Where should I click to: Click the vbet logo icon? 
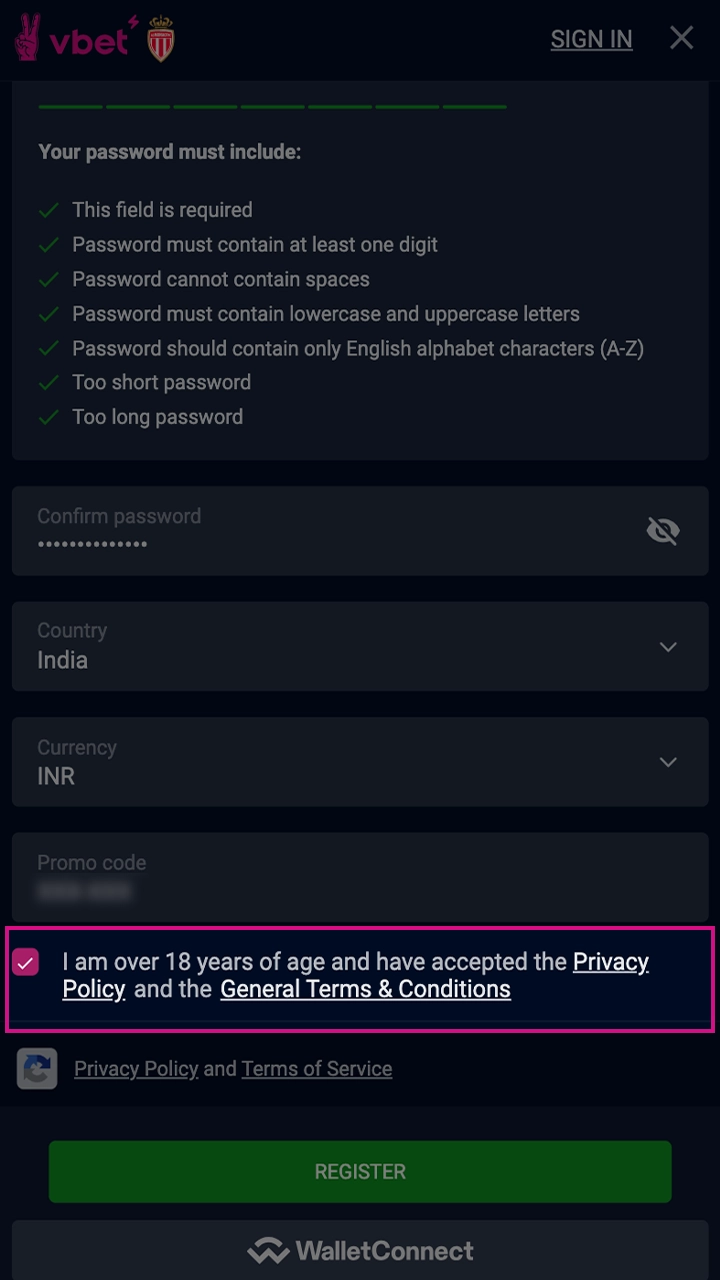pos(72,38)
